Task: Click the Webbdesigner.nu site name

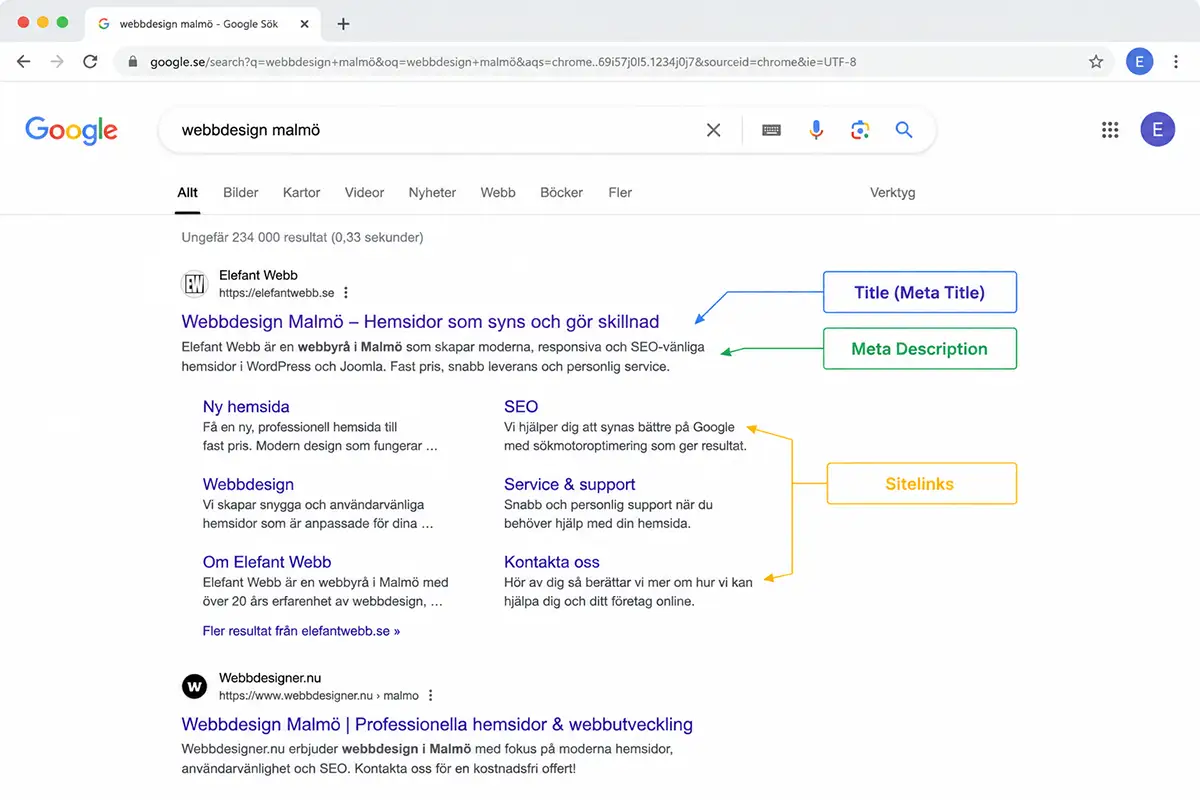Action: pyautogui.click(x=270, y=678)
